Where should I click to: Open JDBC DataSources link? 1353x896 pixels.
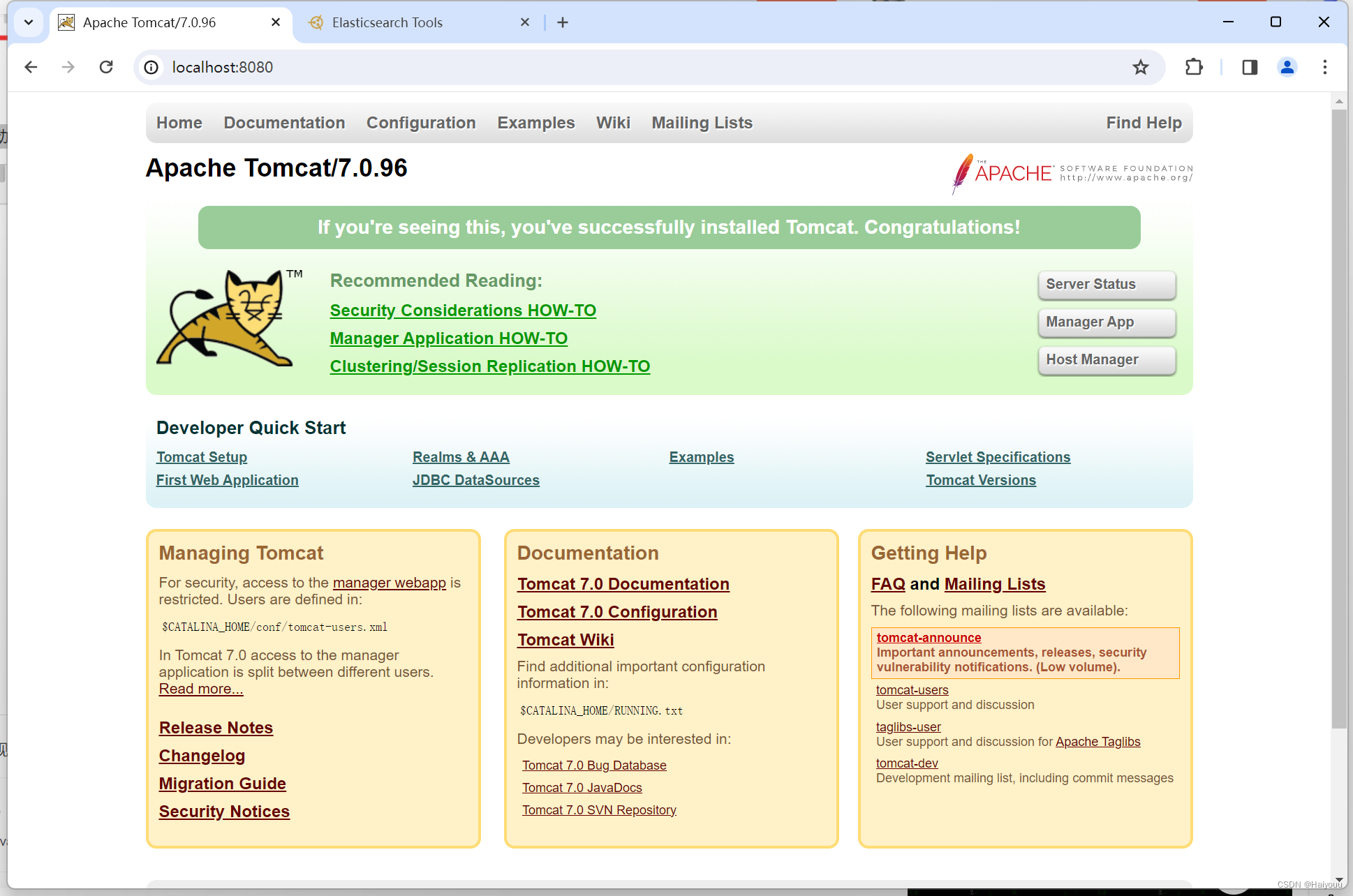[476, 480]
